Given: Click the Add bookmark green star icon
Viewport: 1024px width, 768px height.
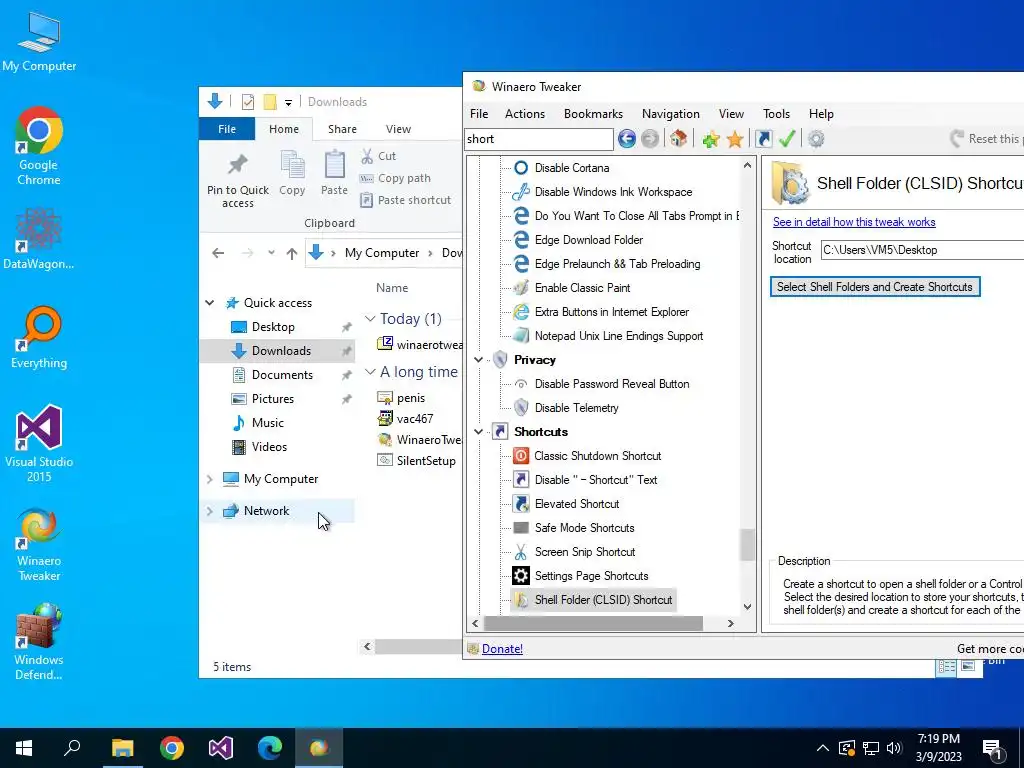Looking at the screenshot, I should pyautogui.click(x=711, y=139).
